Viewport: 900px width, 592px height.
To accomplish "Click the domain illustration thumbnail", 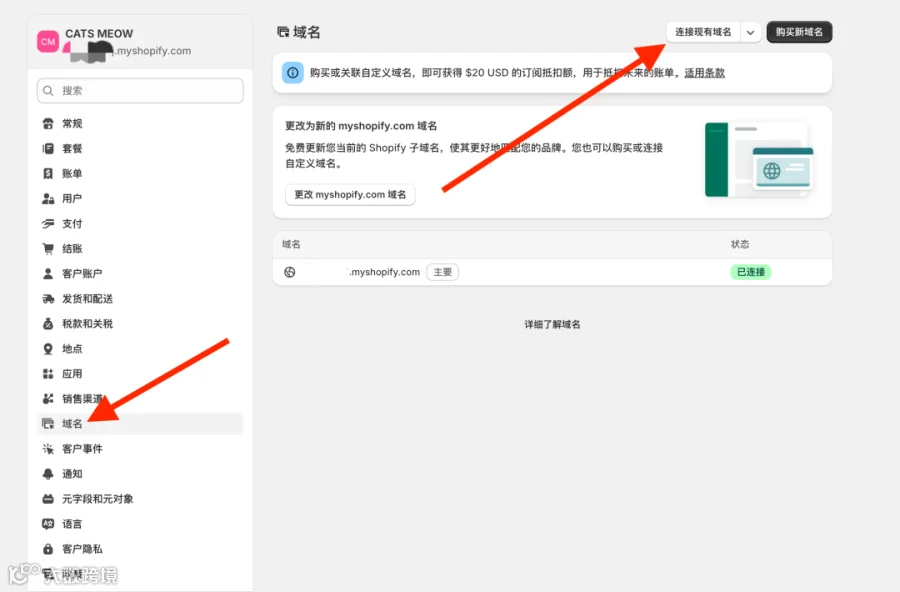I will [x=759, y=160].
